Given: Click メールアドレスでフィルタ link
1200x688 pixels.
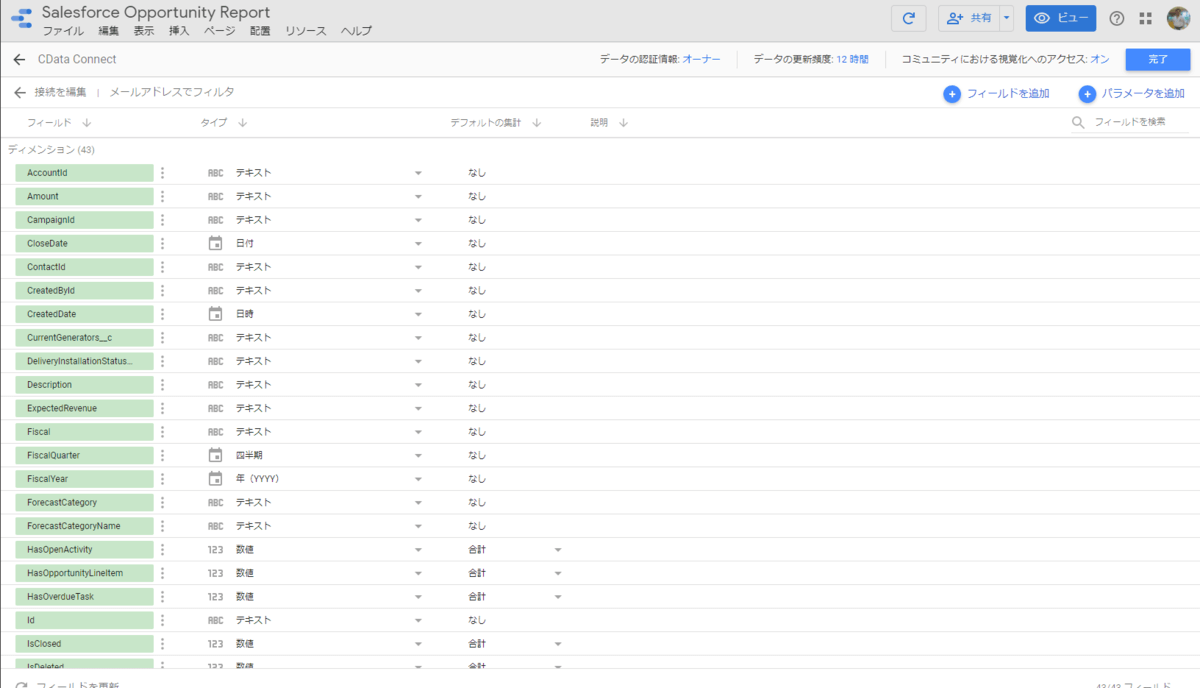Looking at the screenshot, I should [172, 93].
